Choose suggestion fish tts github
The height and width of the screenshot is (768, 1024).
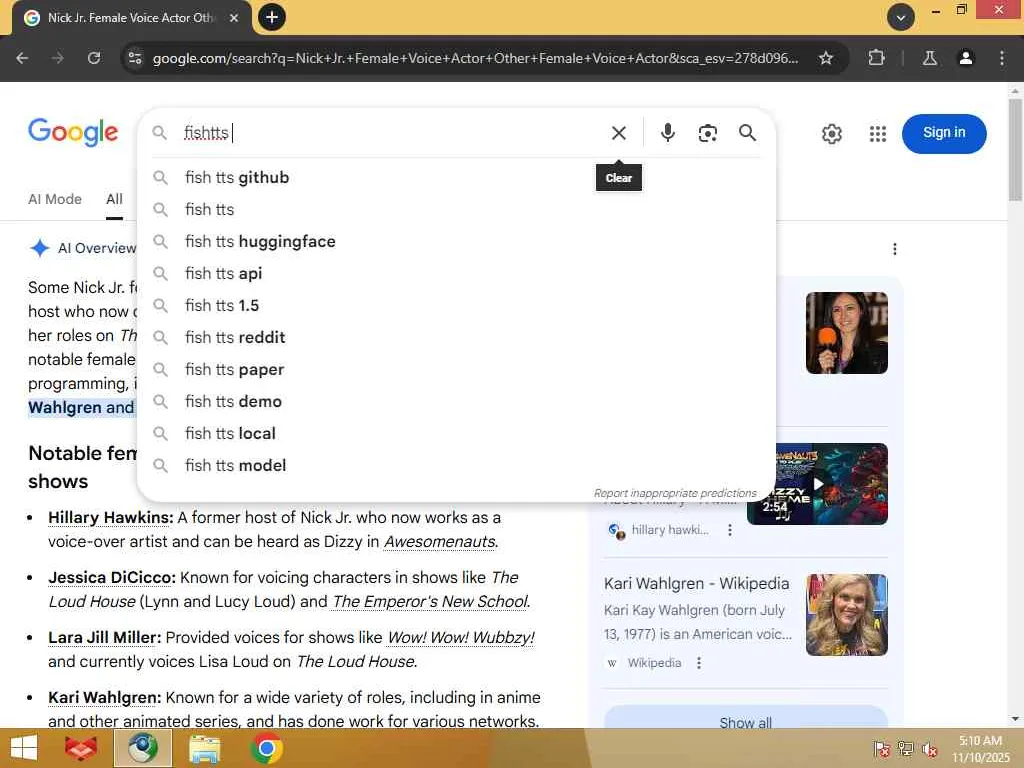click(456, 178)
